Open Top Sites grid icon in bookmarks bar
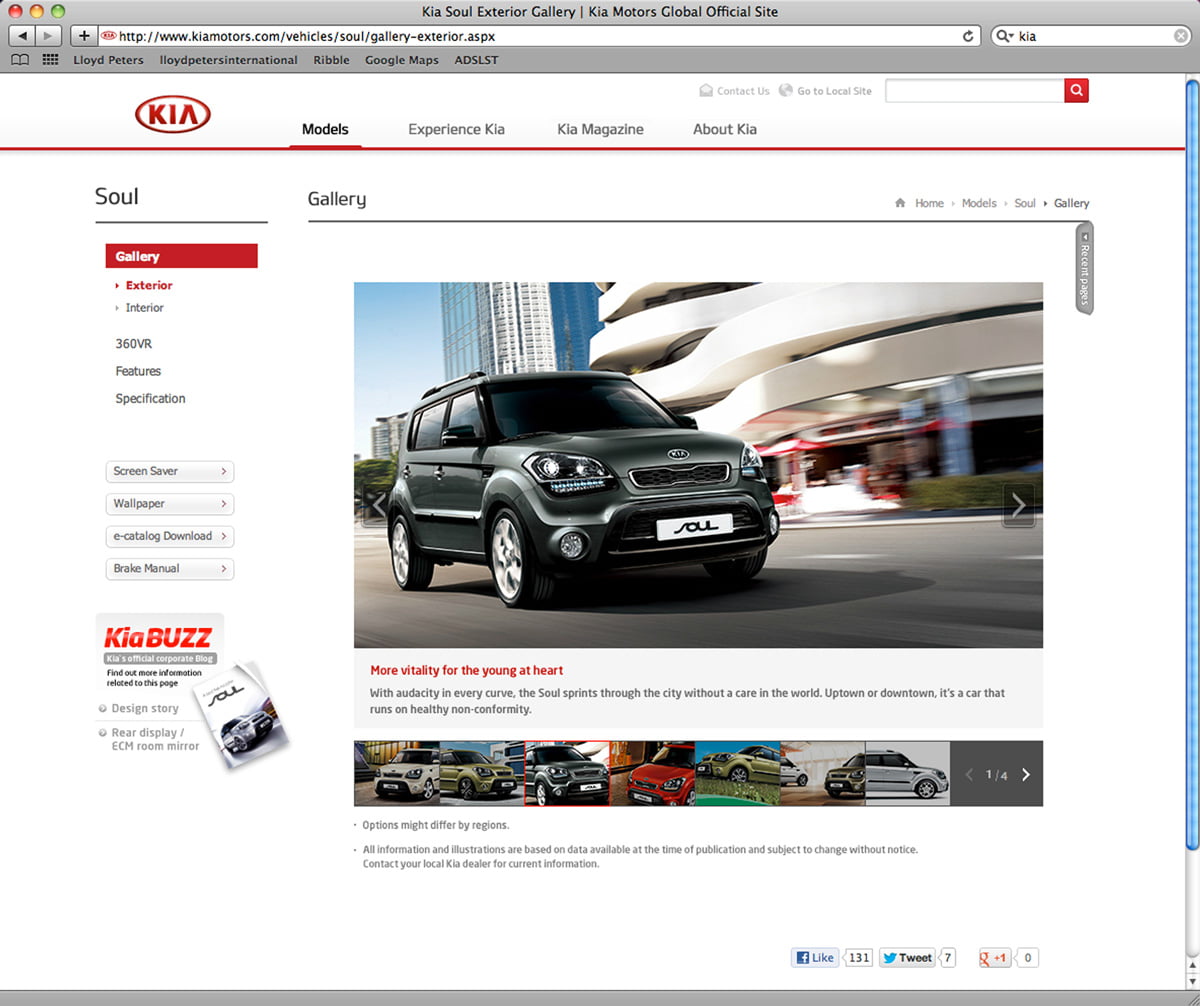 50,60
